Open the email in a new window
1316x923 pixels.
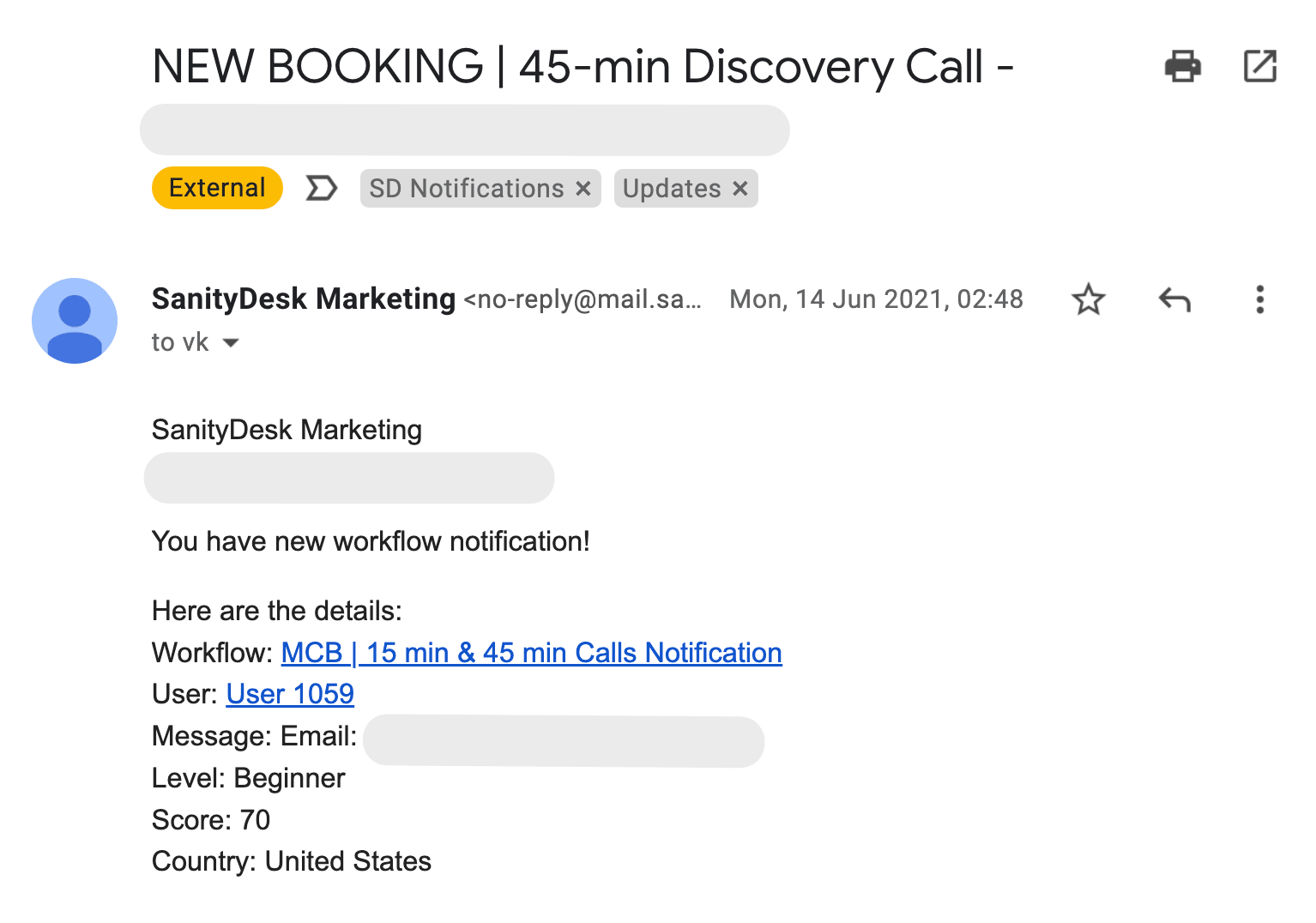(x=1259, y=66)
